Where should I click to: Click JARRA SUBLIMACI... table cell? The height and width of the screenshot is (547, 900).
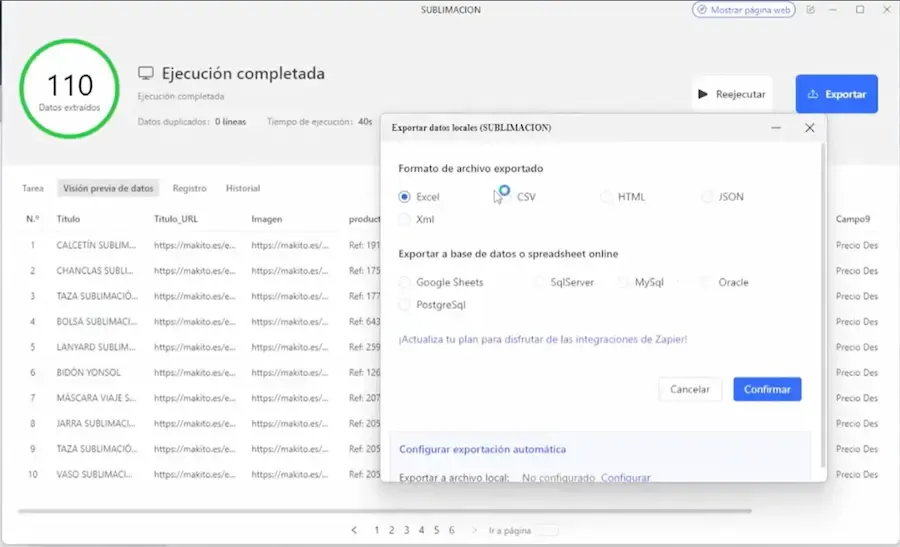[96, 424]
